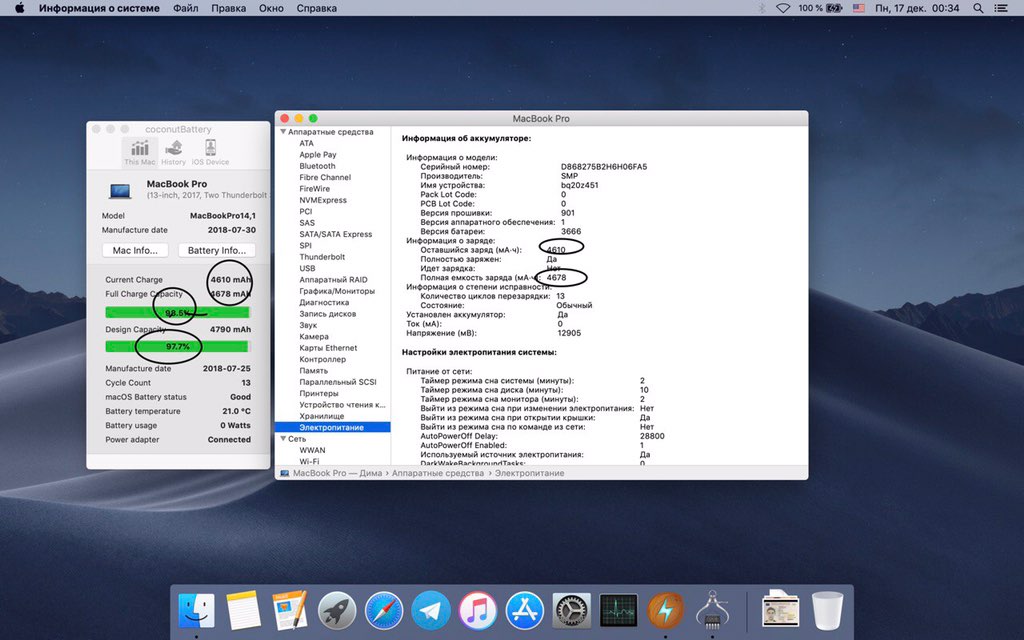Select Камера in sidebar

tap(314, 336)
